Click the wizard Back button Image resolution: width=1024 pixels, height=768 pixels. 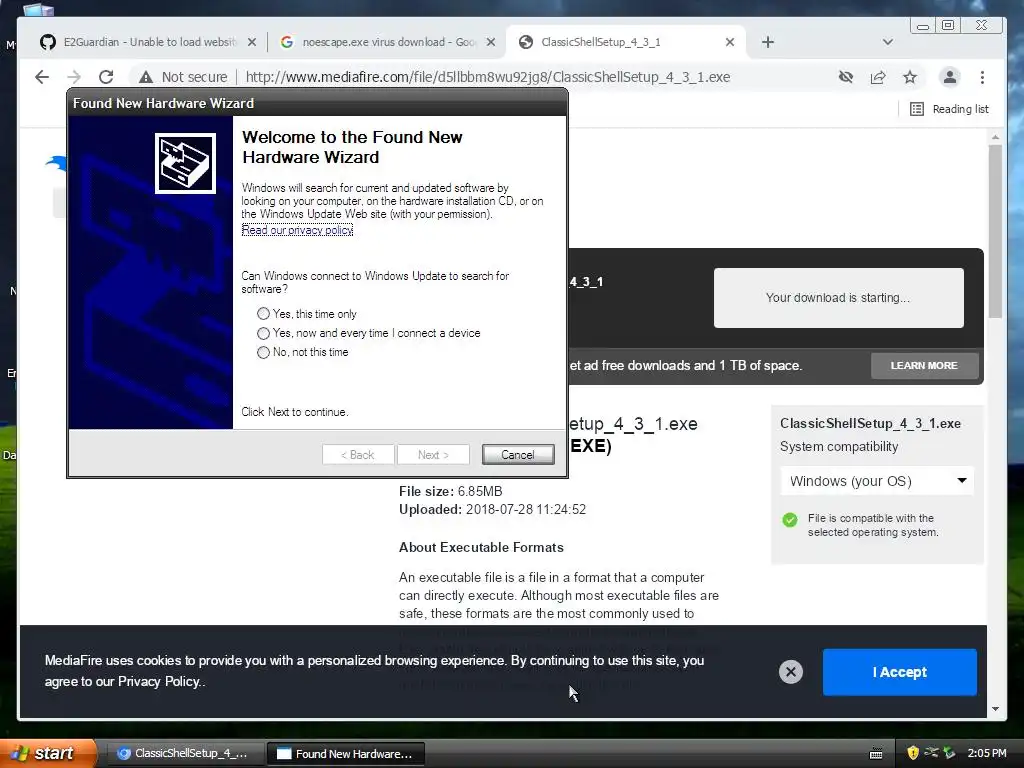coord(358,455)
